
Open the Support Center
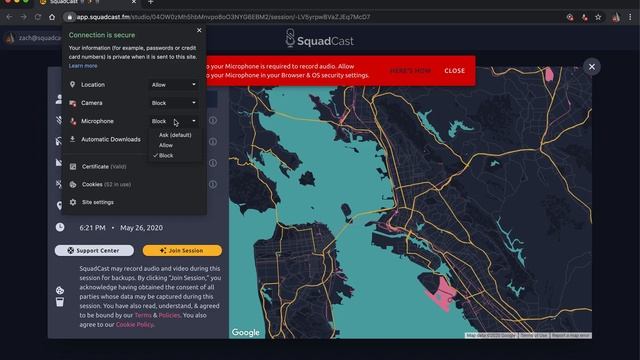coord(94,251)
